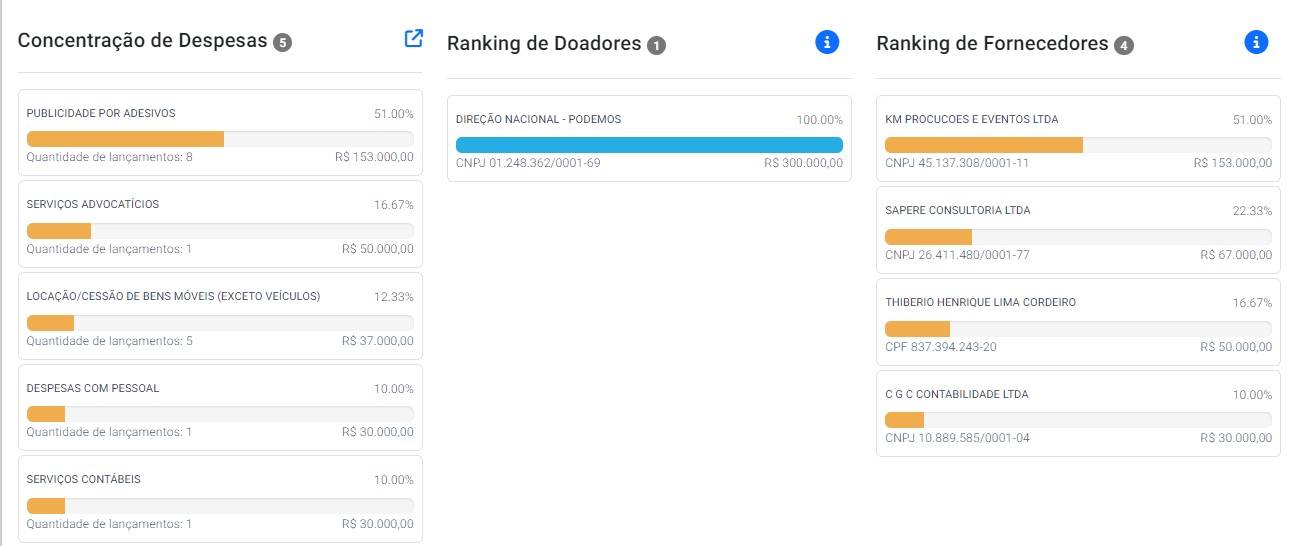1298x546 pixels.
Task: Click the count badge beside Concentração de Despesas
Action: point(283,42)
